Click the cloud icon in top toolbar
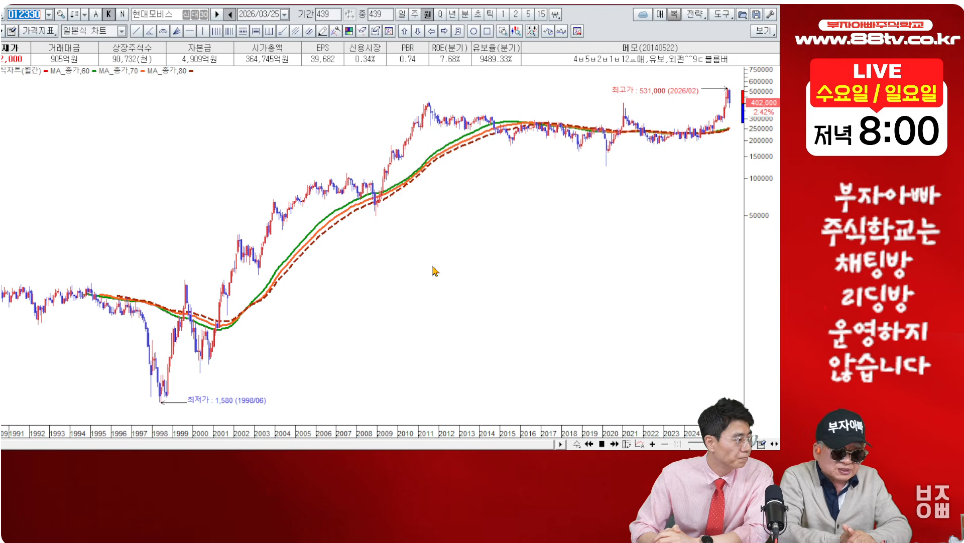Image resolution: width=964 pixels, height=543 pixels. pos(643,15)
